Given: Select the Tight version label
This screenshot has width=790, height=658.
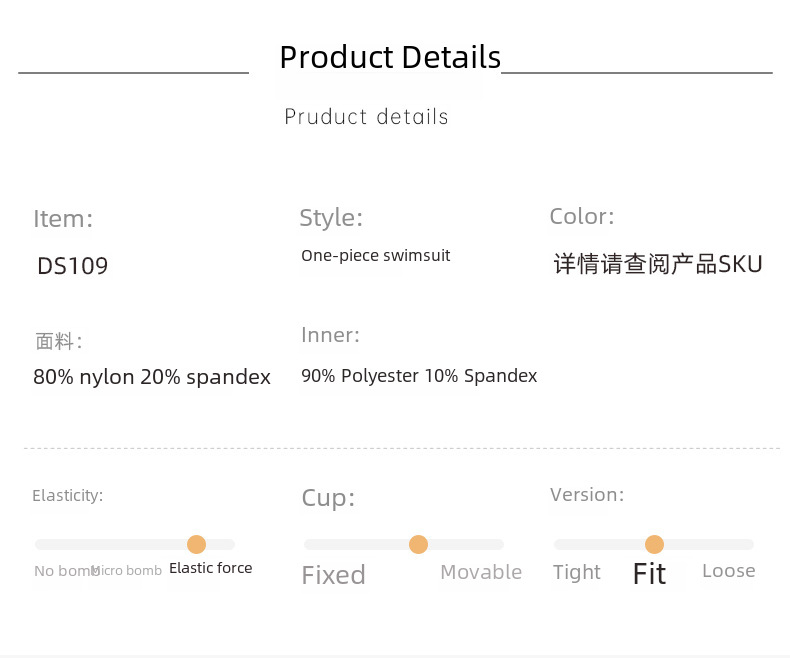Looking at the screenshot, I should (x=577, y=572).
